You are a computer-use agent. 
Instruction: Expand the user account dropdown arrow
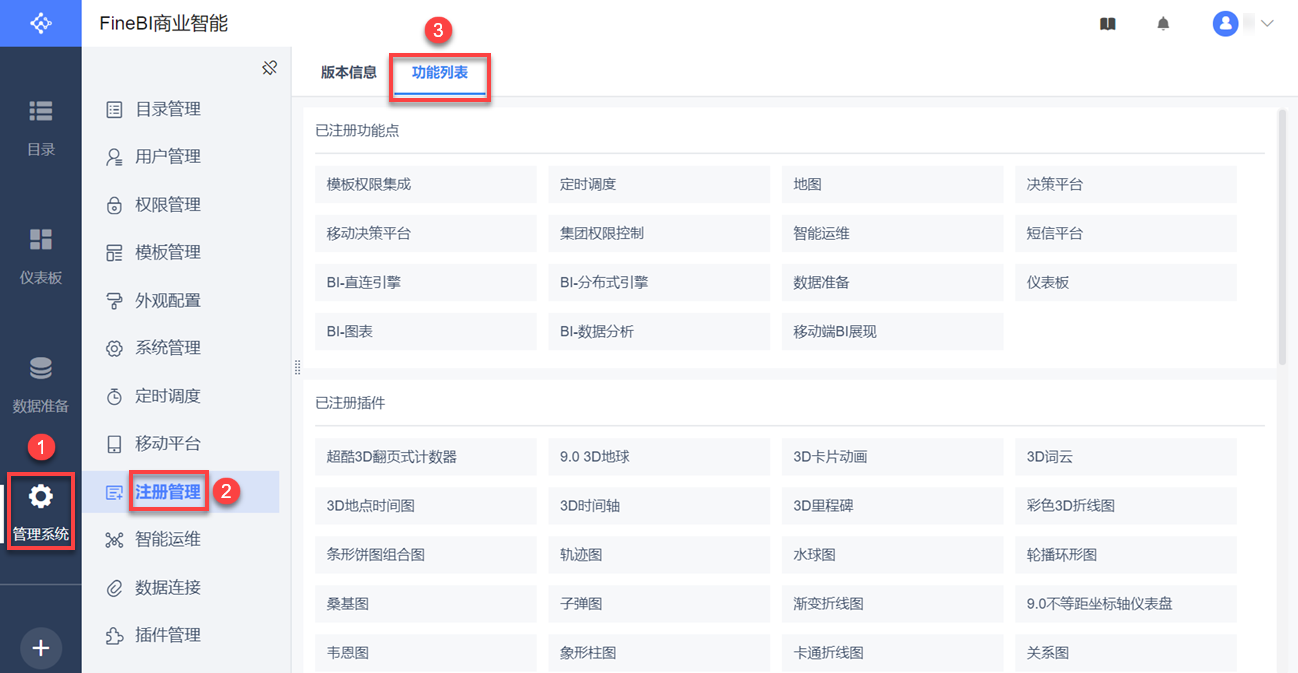tap(1267, 24)
